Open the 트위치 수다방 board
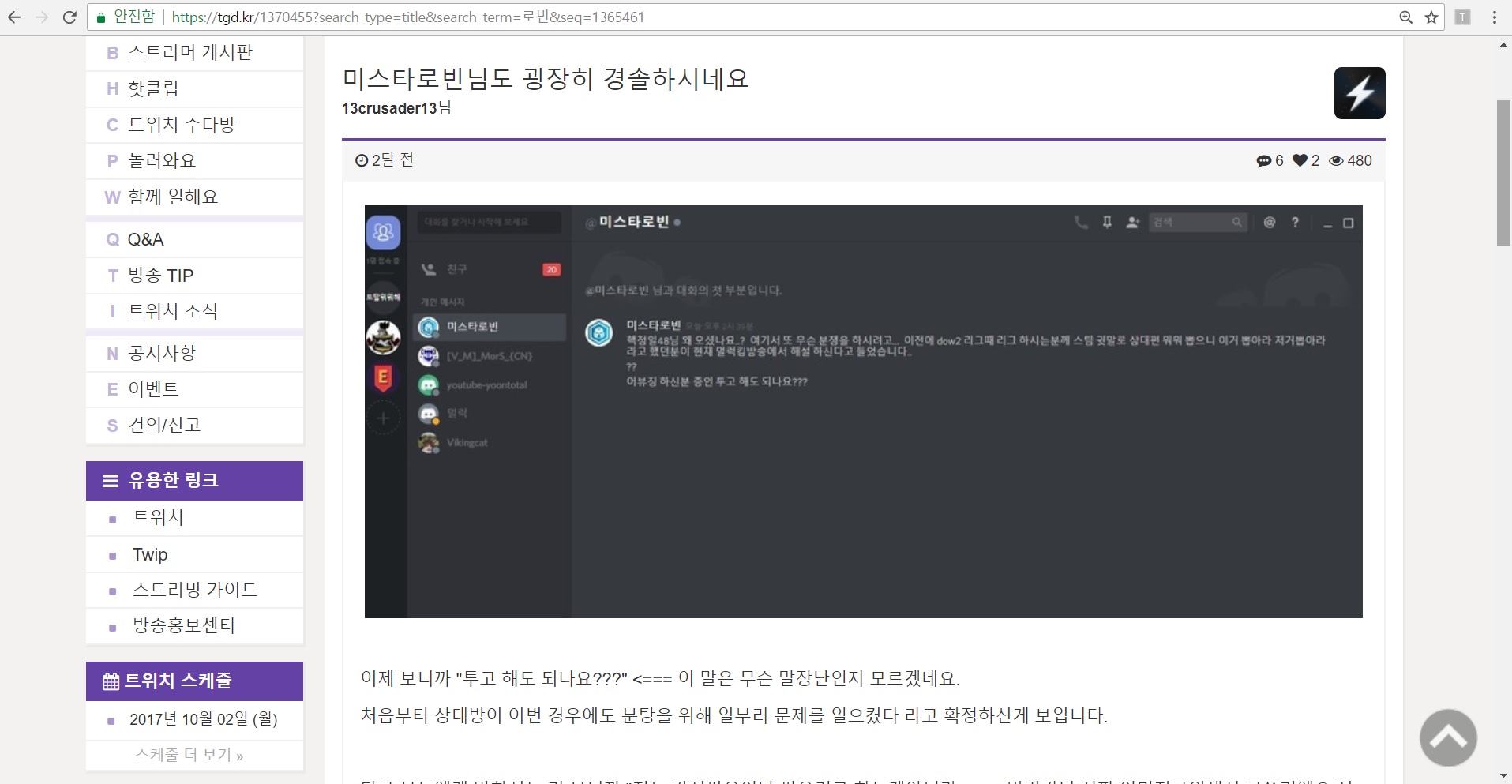The width and height of the screenshot is (1512, 784). (x=194, y=126)
